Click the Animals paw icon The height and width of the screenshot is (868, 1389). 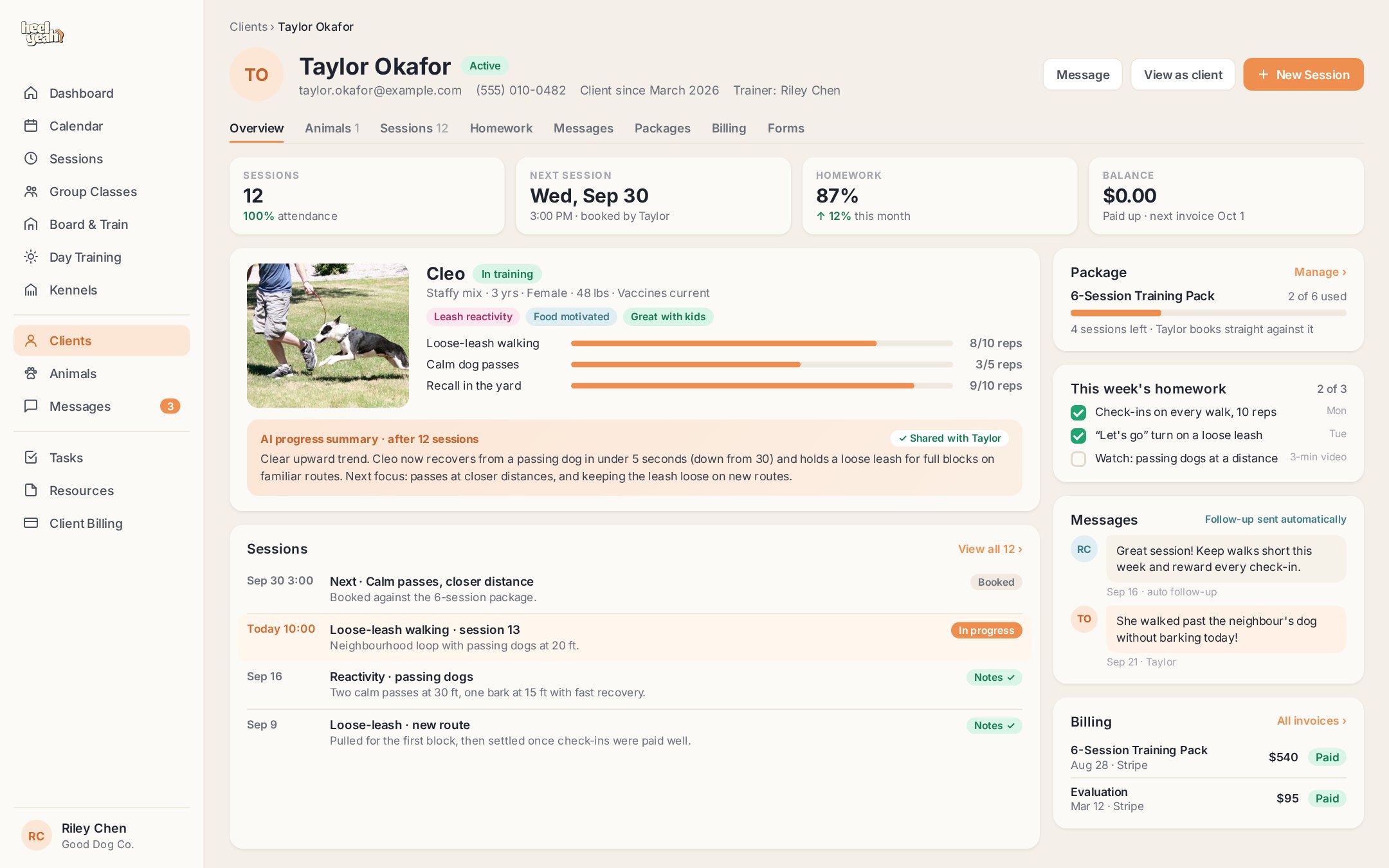coord(31,374)
